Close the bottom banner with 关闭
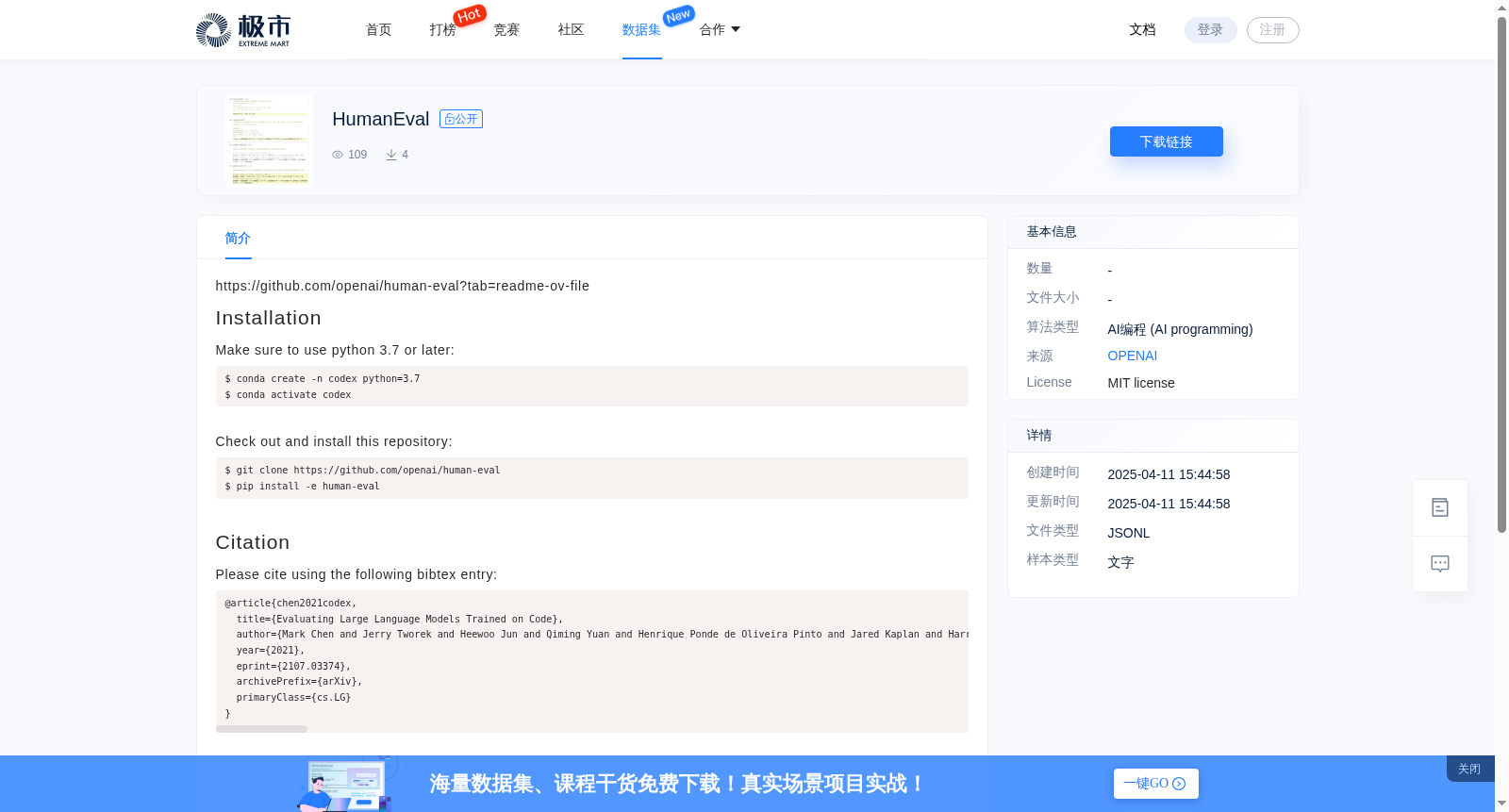This screenshot has height=812, width=1509. 1469,769
